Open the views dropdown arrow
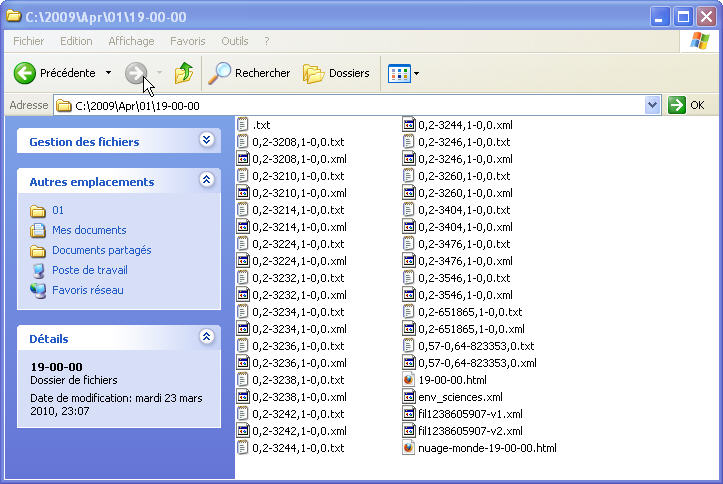This screenshot has height=484, width=723. point(416,73)
